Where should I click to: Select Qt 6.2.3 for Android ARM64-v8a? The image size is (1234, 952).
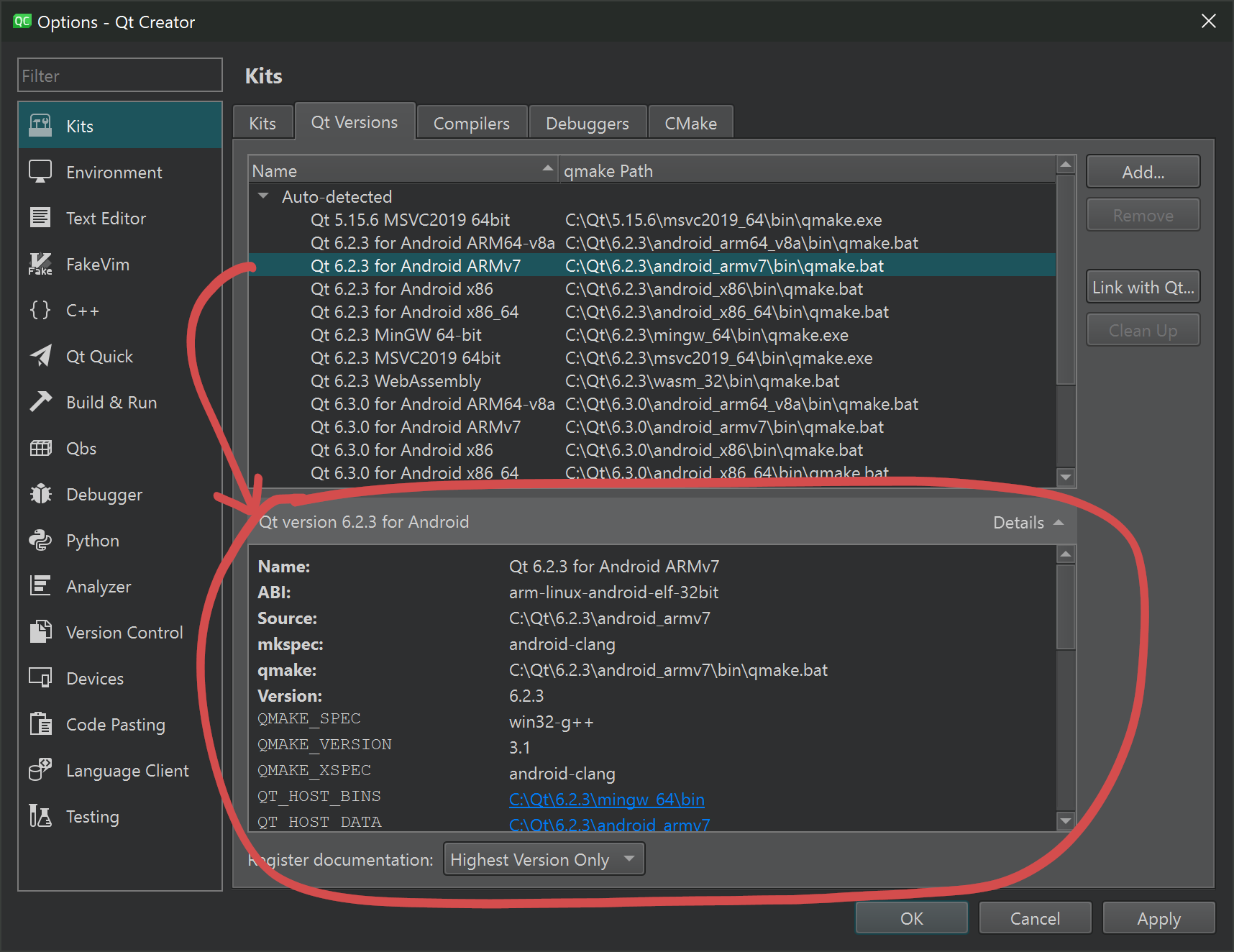[x=652, y=242]
